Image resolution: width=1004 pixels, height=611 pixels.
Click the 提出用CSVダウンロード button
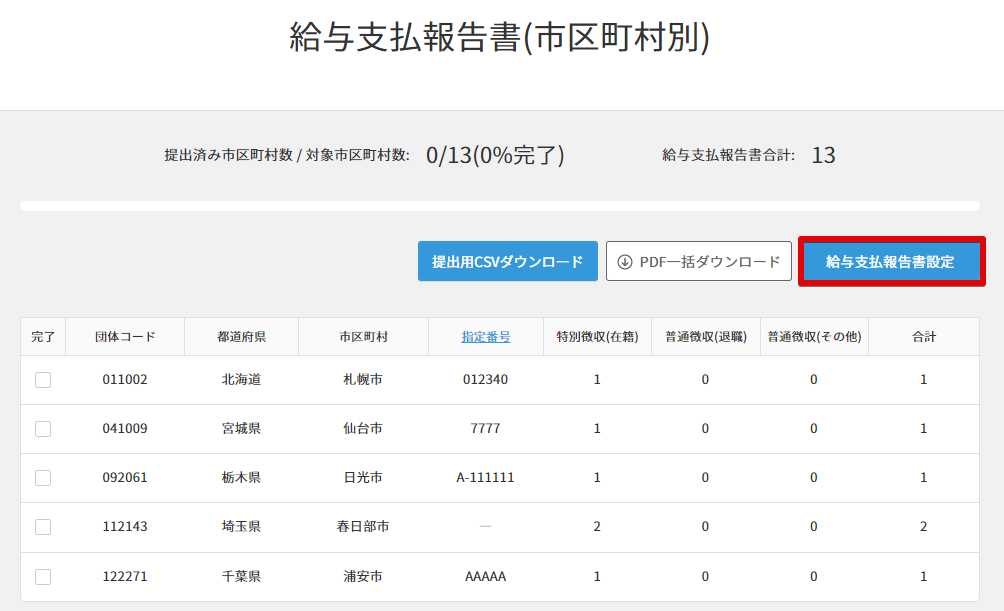click(507, 262)
